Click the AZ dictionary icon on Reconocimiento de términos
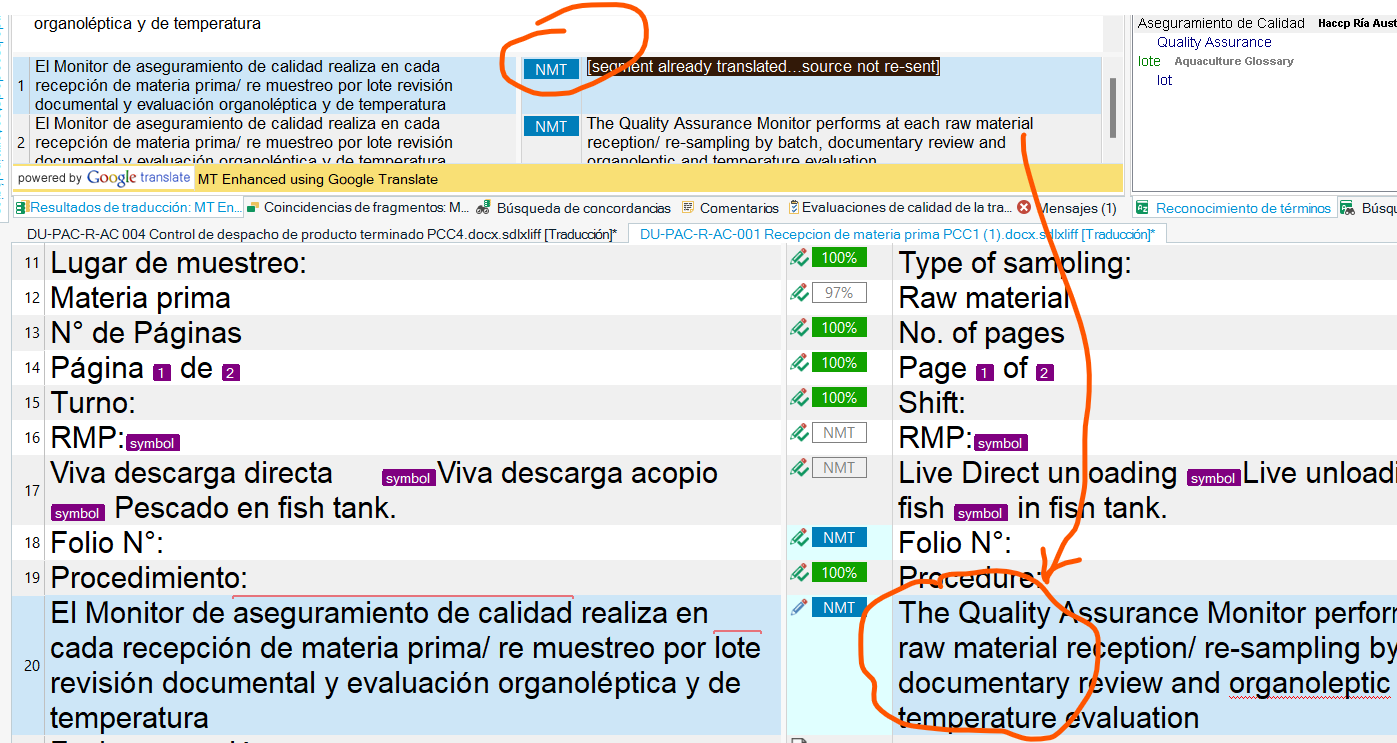Screen dimensions: 1397x743 [x=1141, y=207]
